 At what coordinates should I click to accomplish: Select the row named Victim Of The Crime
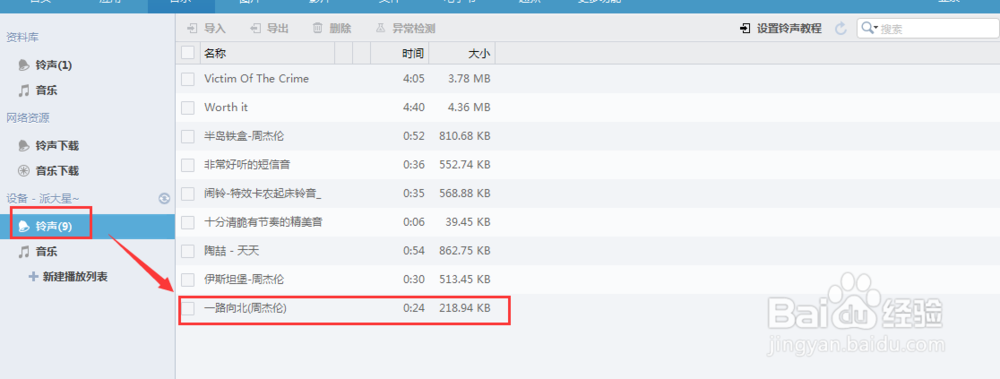pos(256,78)
